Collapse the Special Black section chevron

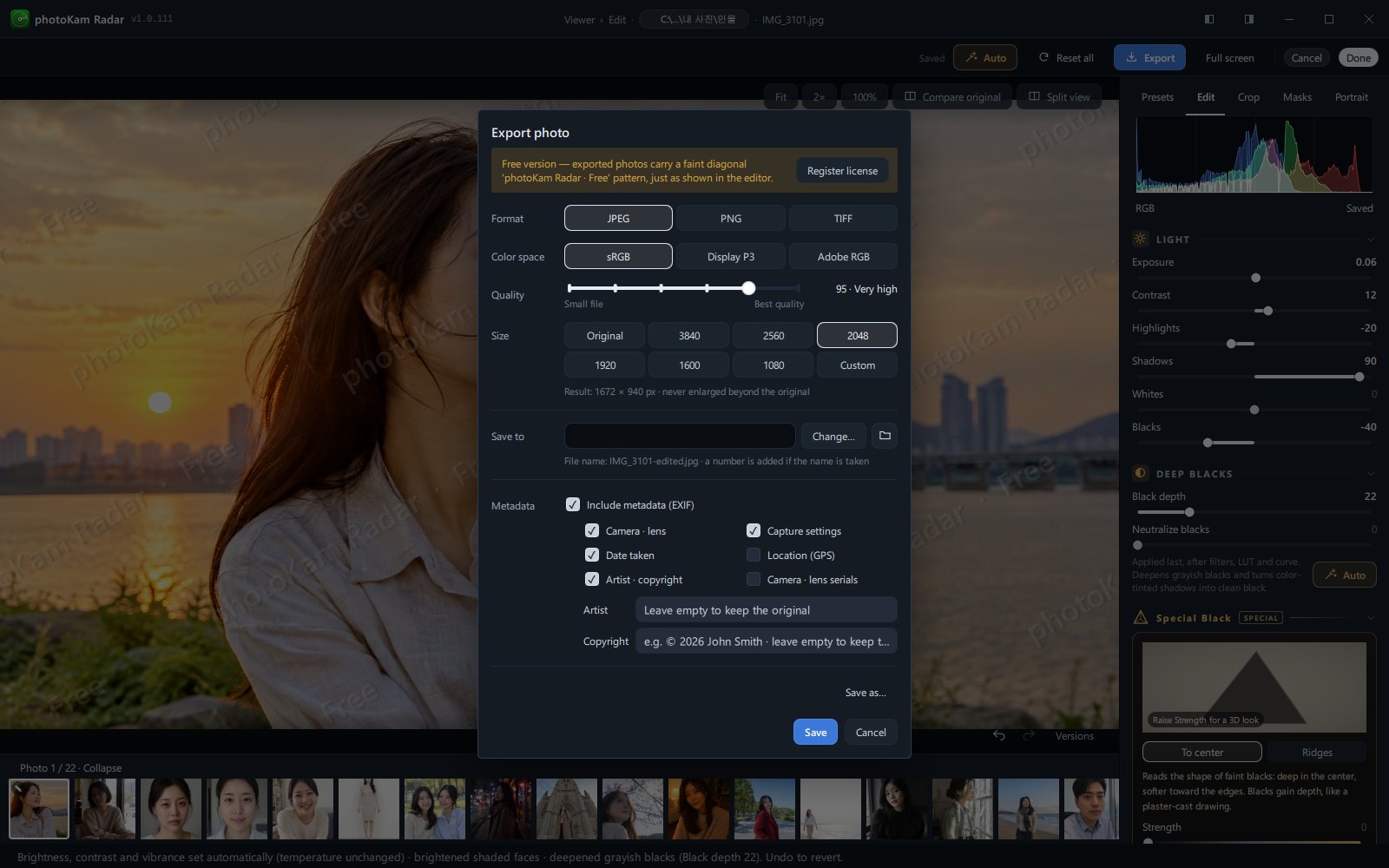tap(1371, 617)
